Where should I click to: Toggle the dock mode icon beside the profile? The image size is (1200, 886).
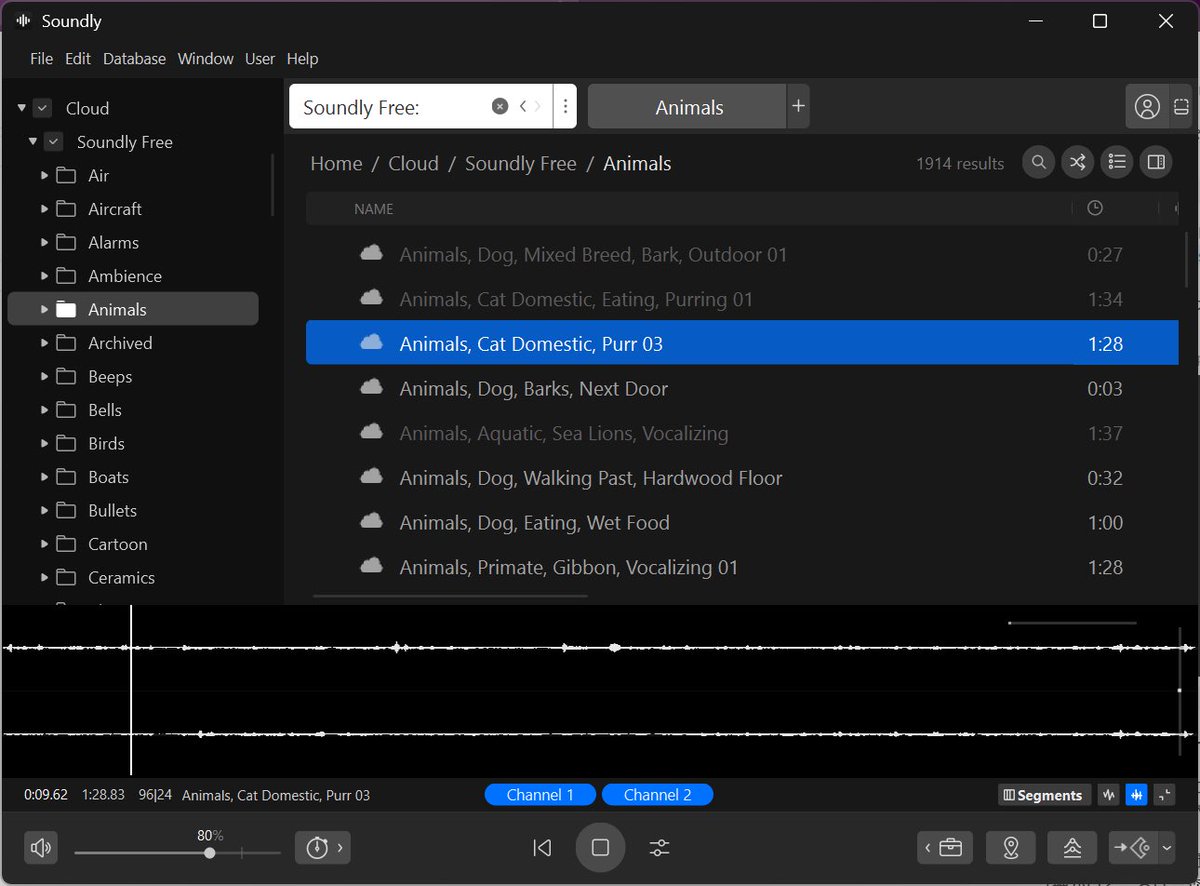click(x=1180, y=107)
